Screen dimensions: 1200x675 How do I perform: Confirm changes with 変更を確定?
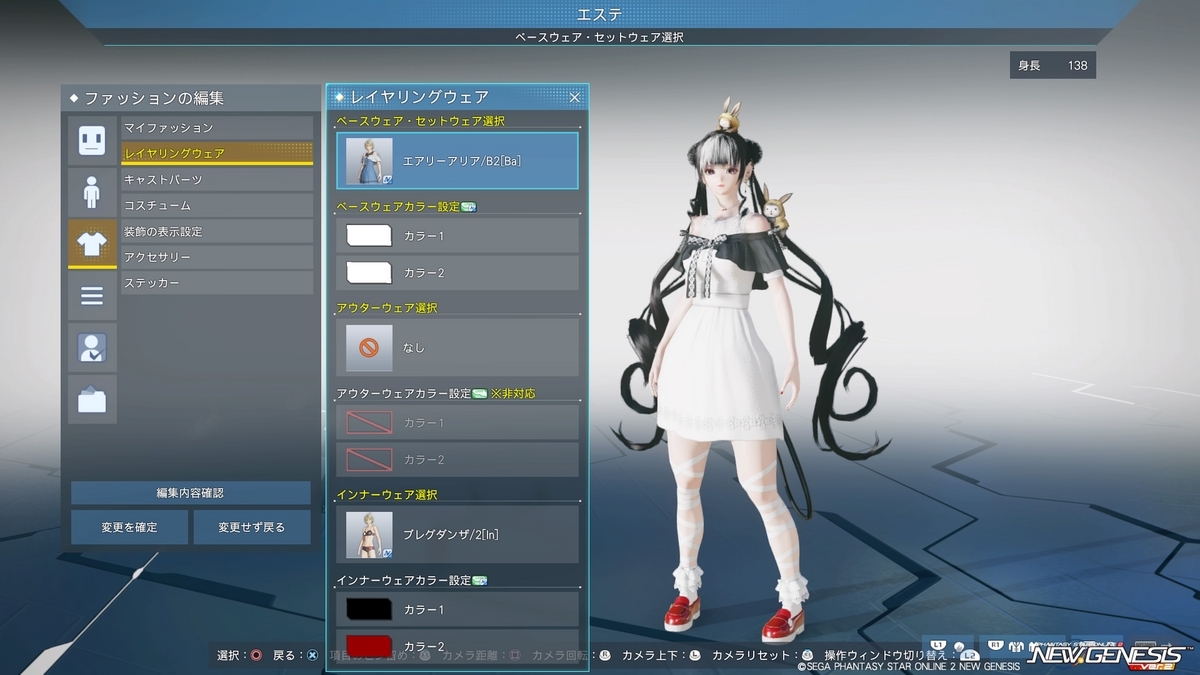click(x=129, y=527)
